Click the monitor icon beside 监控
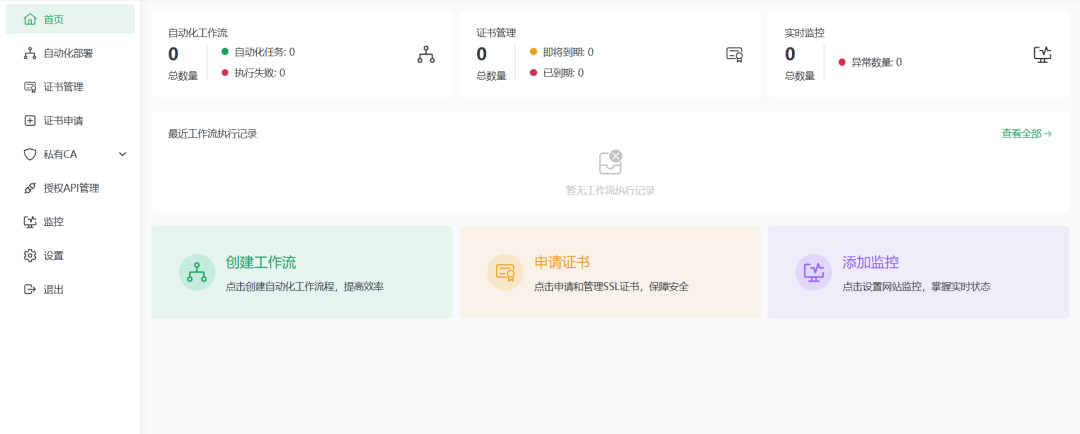Screen dimensions: 1080x434 [30, 222]
